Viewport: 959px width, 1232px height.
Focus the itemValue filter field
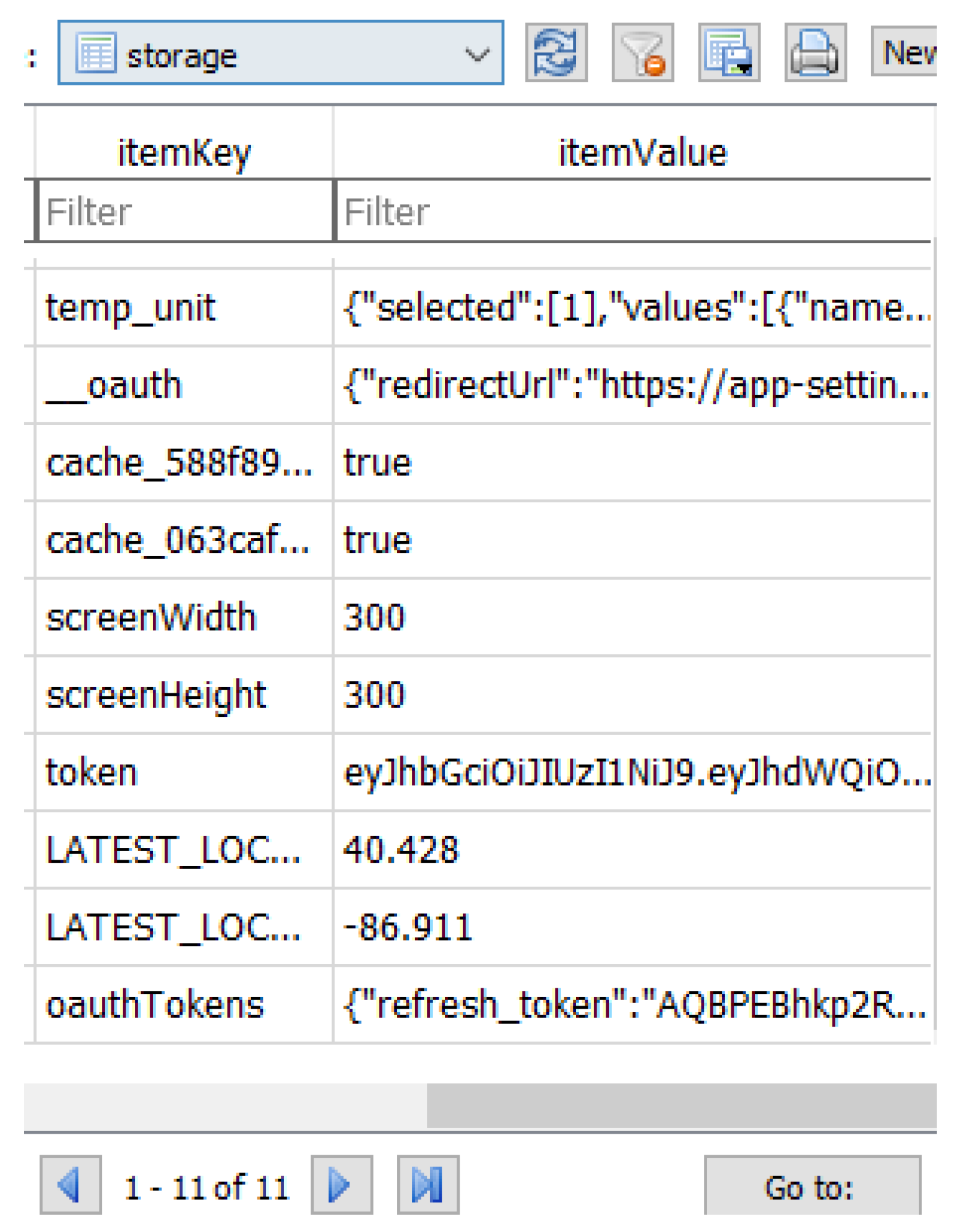pyautogui.click(x=632, y=212)
